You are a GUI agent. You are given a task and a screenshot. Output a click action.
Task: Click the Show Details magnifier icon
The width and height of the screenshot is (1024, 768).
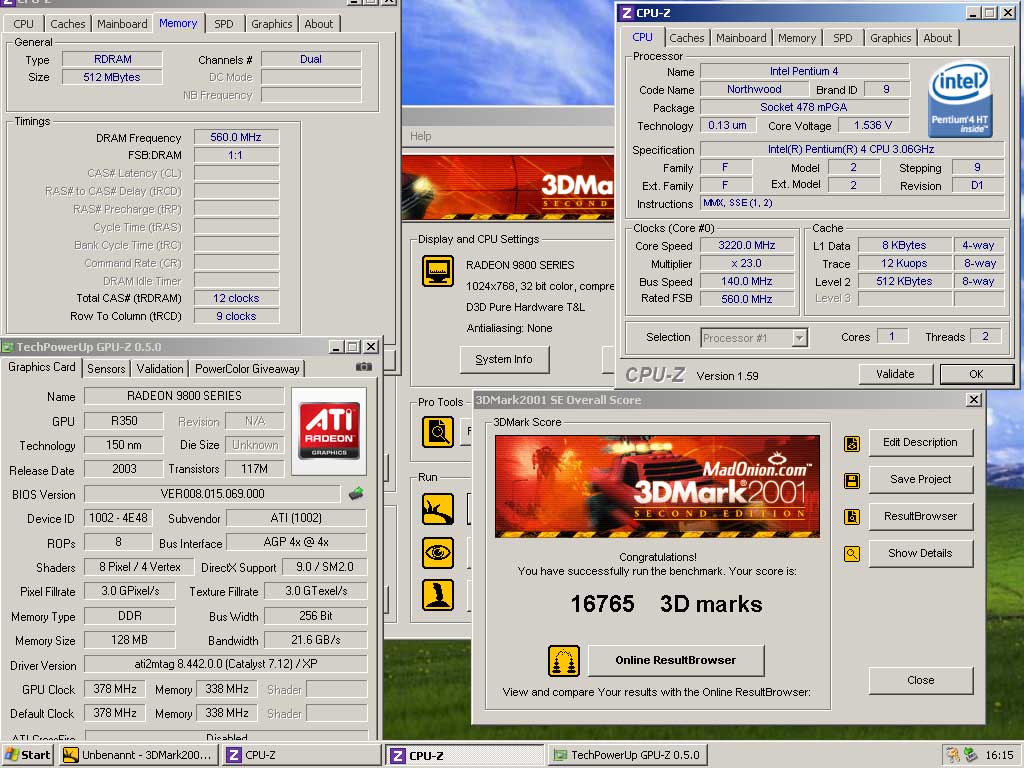[x=852, y=554]
